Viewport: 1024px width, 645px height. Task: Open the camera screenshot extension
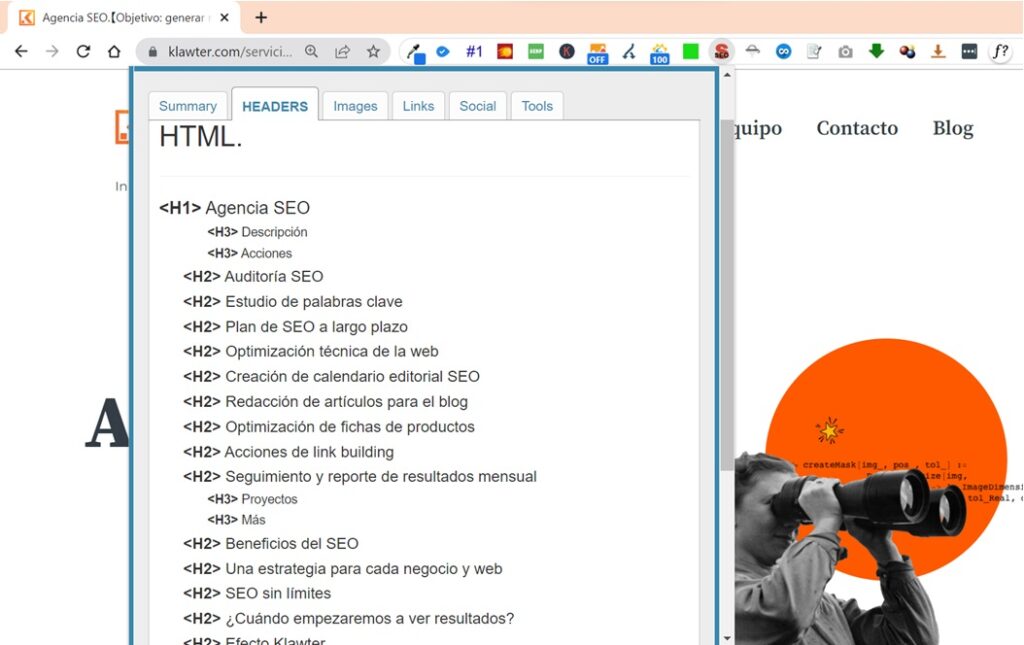click(x=846, y=52)
